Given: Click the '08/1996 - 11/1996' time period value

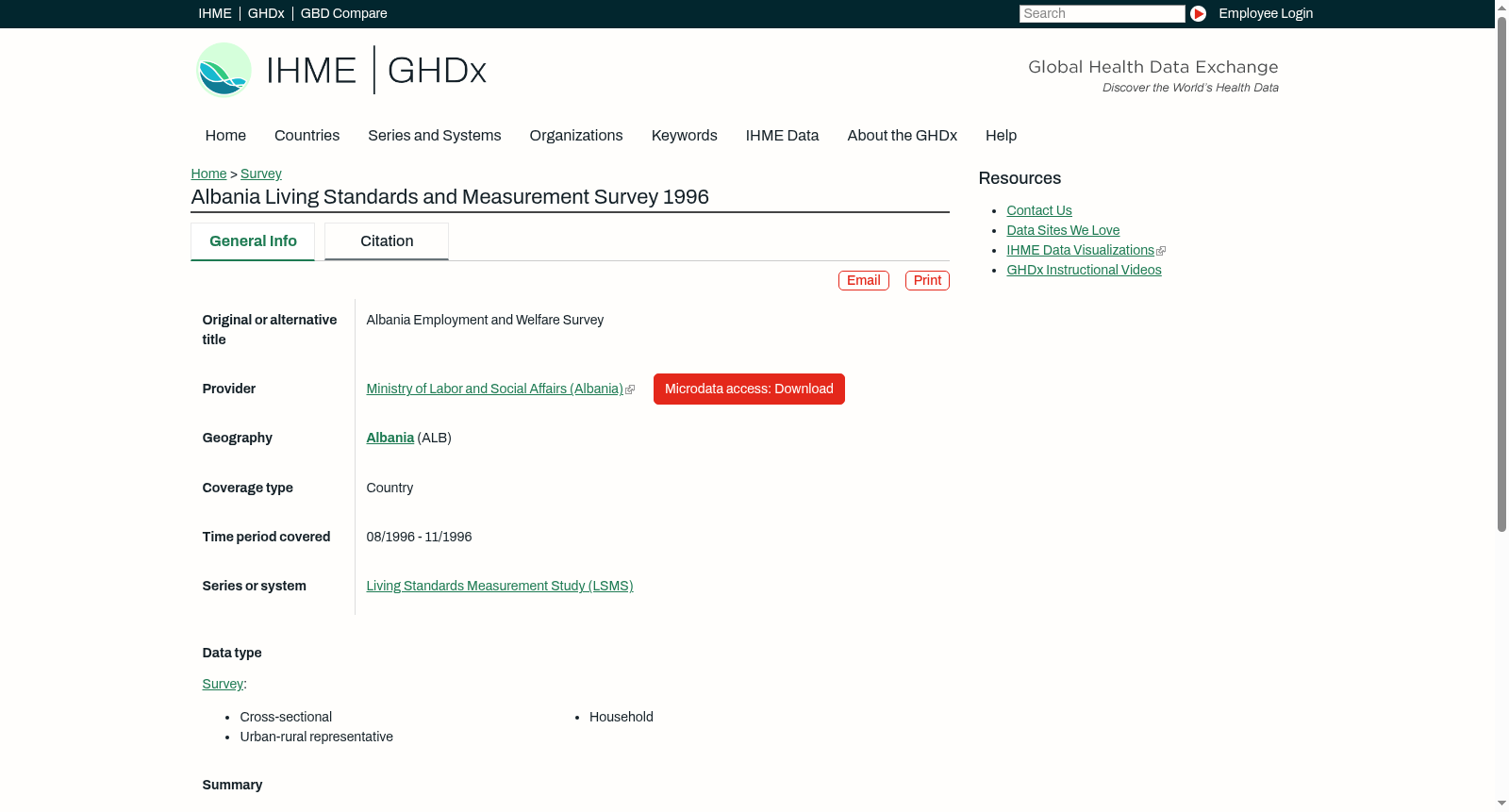Looking at the screenshot, I should click(x=419, y=537).
